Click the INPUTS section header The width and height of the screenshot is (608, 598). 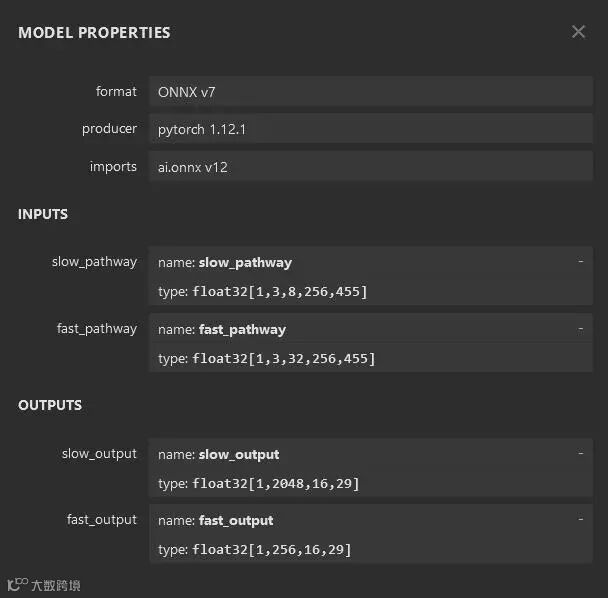click(x=43, y=215)
